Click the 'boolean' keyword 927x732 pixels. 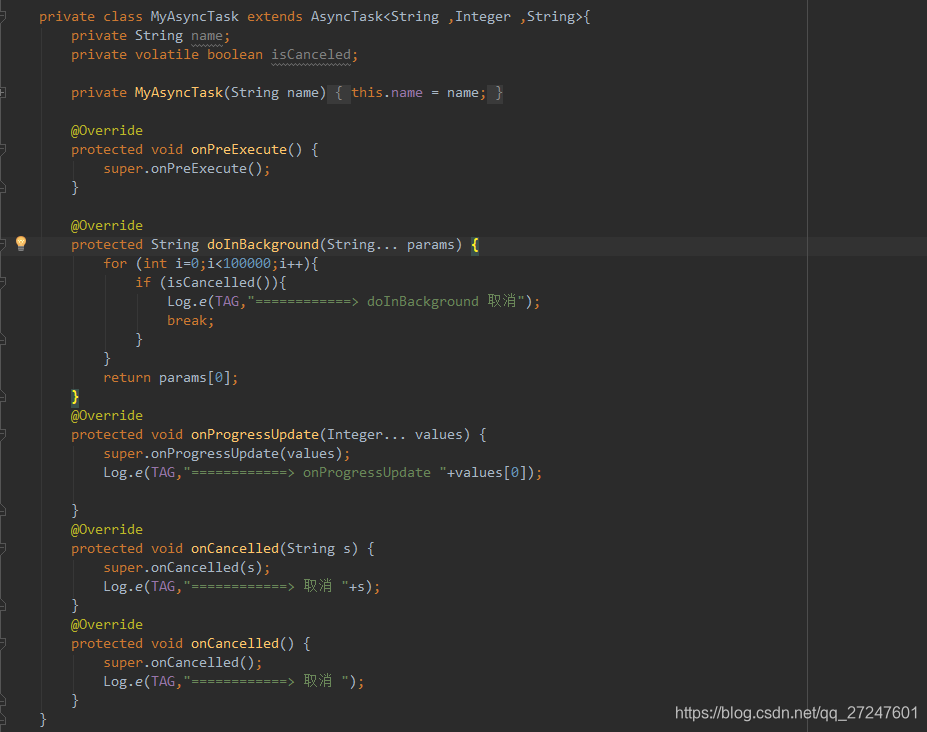pyautogui.click(x=235, y=55)
